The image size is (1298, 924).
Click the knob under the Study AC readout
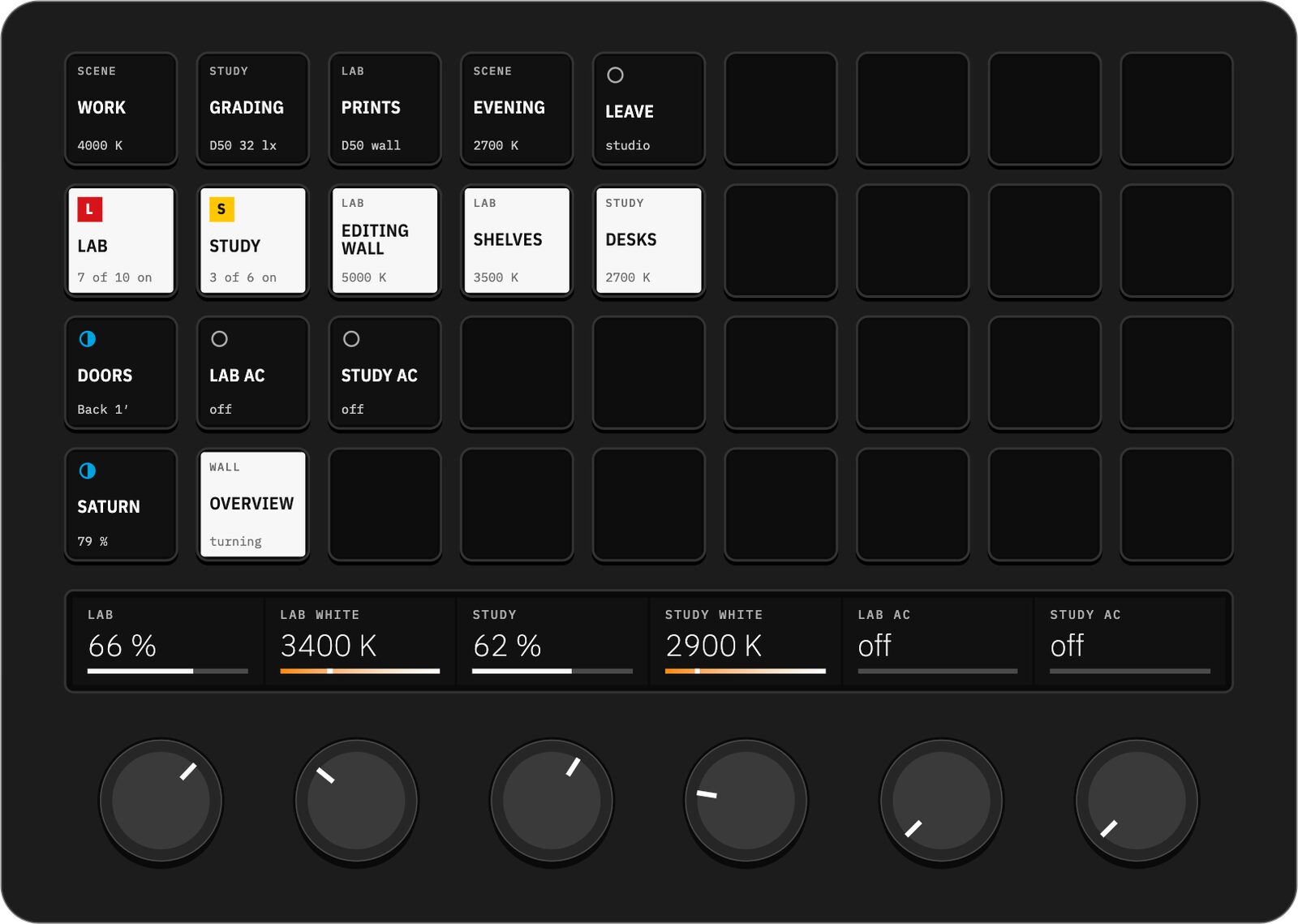1137,801
